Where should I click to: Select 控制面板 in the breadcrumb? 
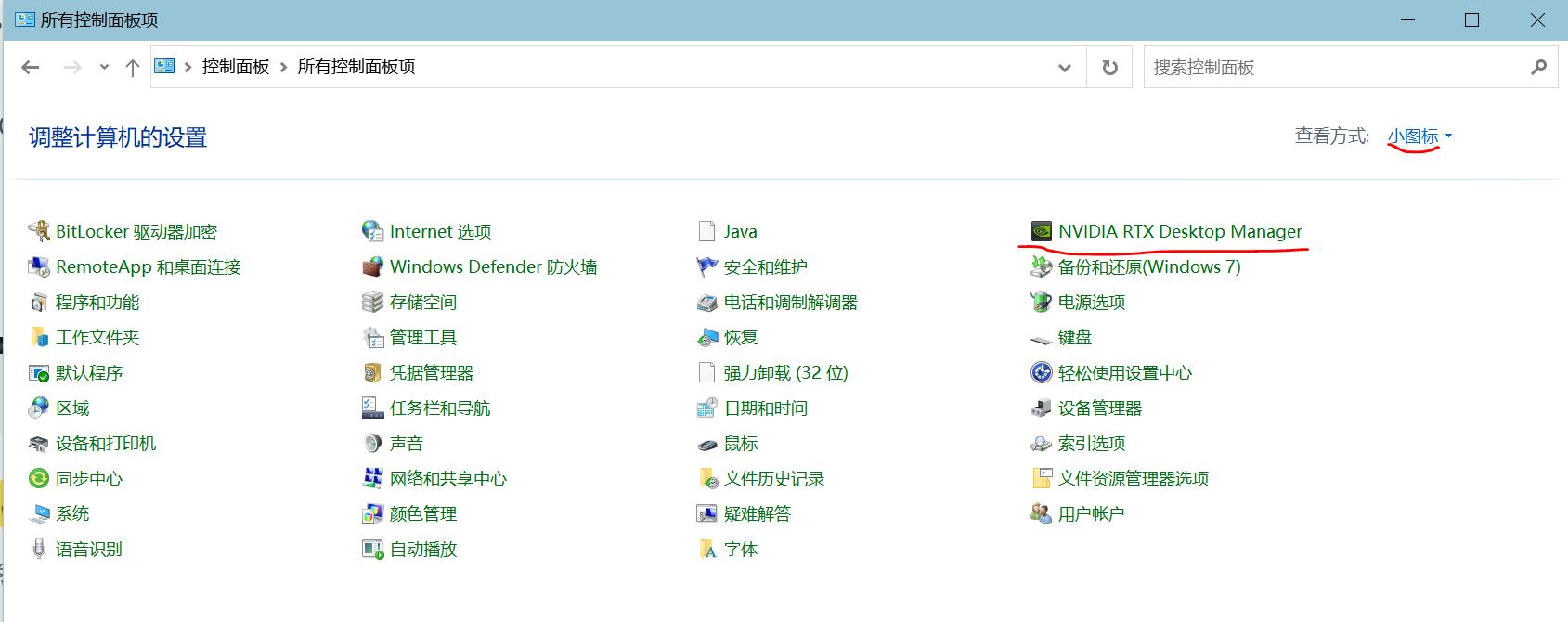(236, 67)
